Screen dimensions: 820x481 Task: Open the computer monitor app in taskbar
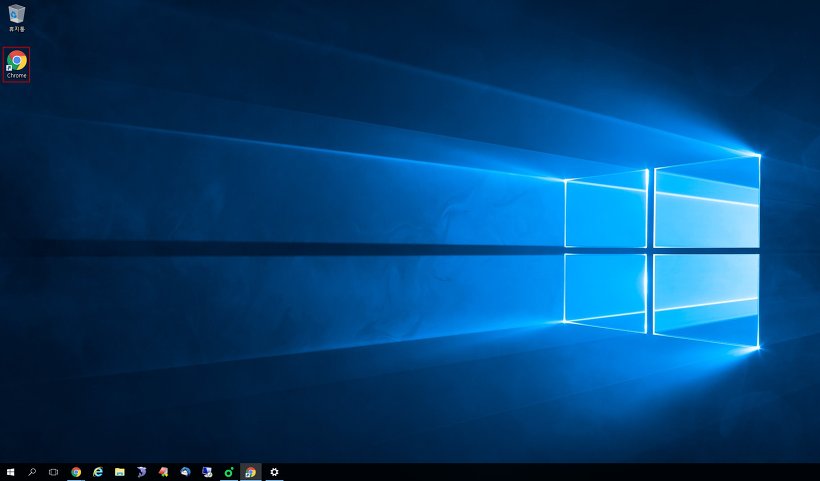[x=207, y=472]
